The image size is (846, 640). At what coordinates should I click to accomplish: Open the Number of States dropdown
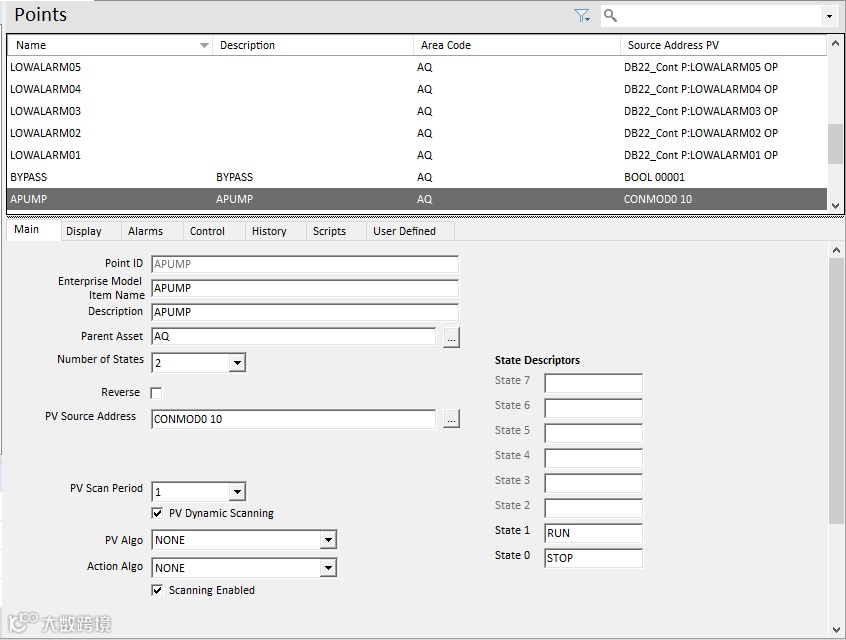tap(237, 363)
